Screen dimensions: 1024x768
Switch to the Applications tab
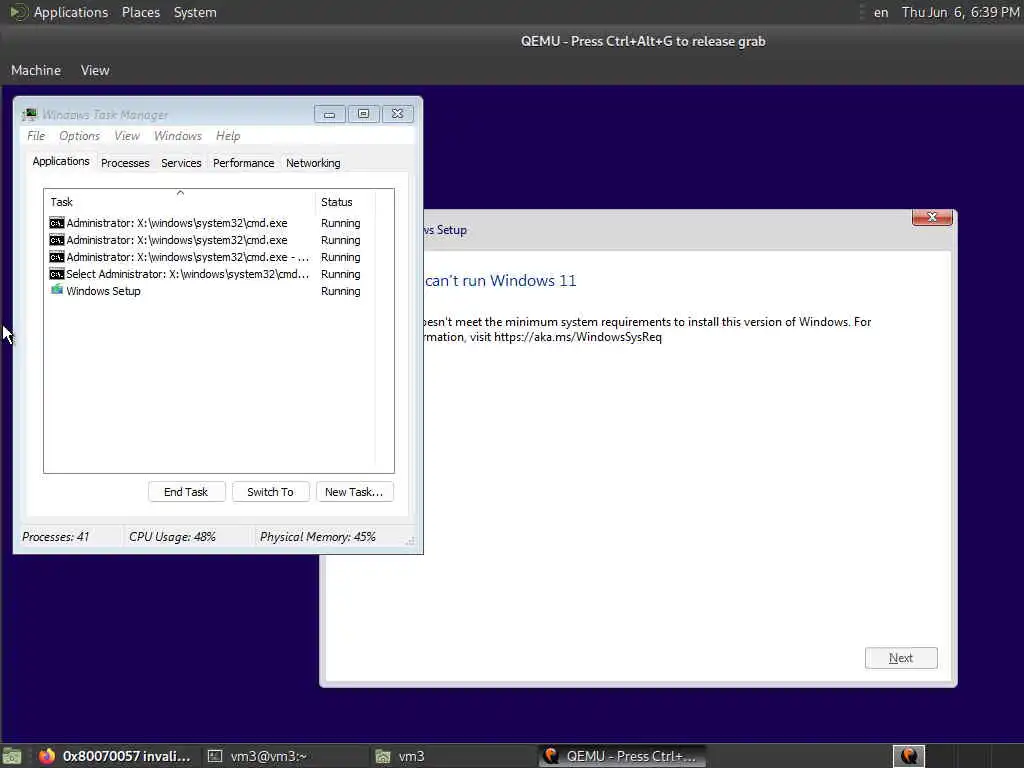[61, 161]
